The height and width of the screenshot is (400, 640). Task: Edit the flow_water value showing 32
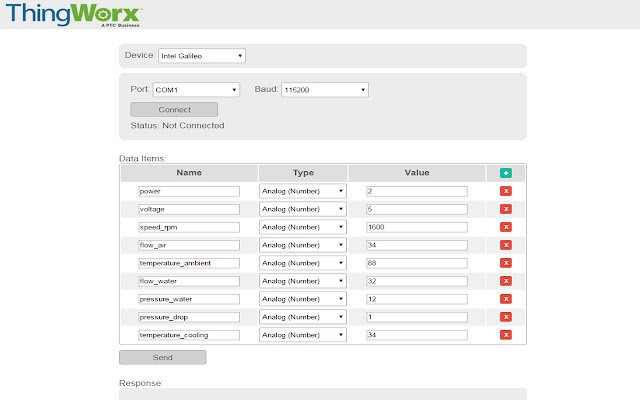[417, 281]
